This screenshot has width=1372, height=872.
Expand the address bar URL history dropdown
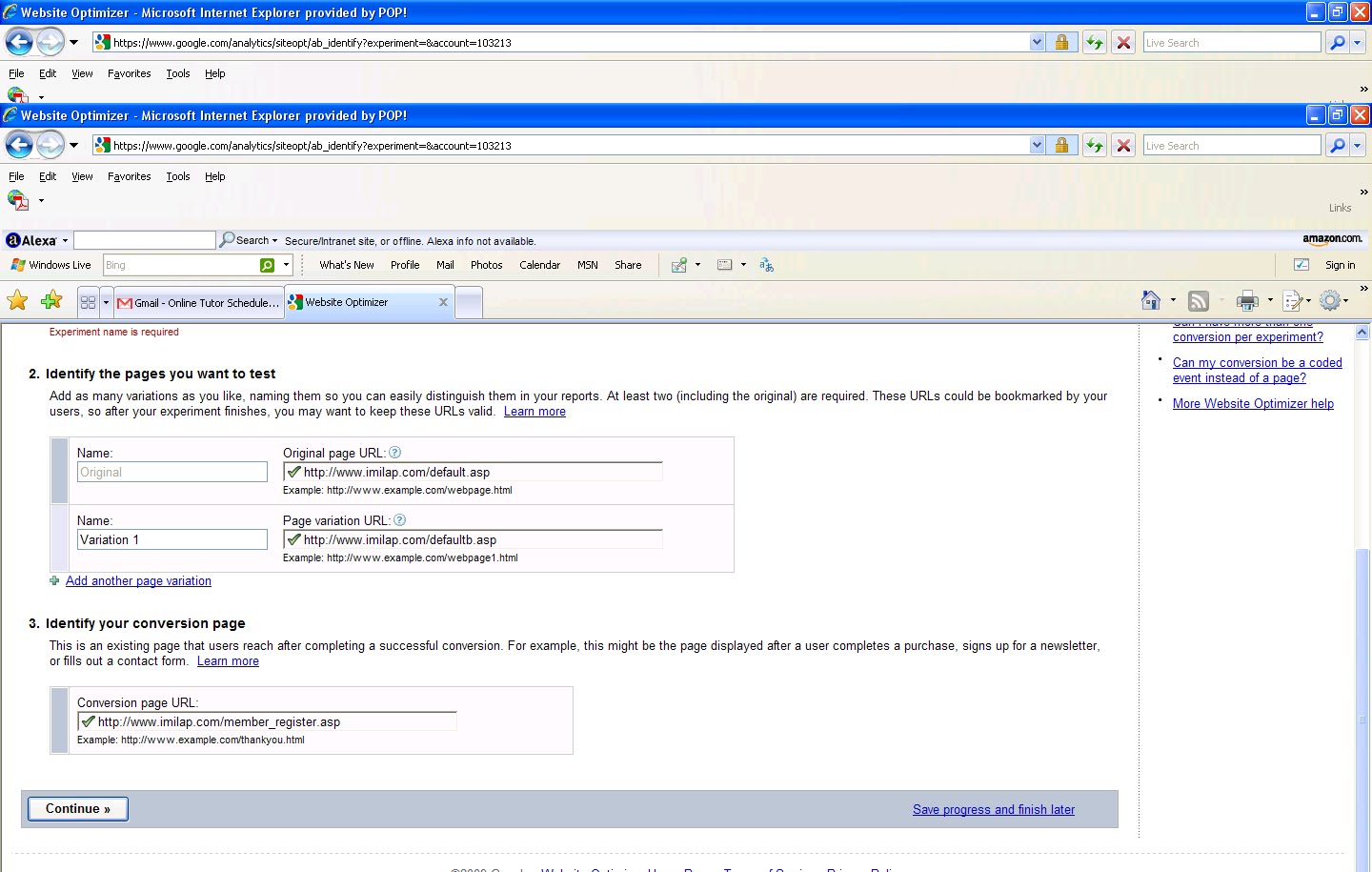1037,145
